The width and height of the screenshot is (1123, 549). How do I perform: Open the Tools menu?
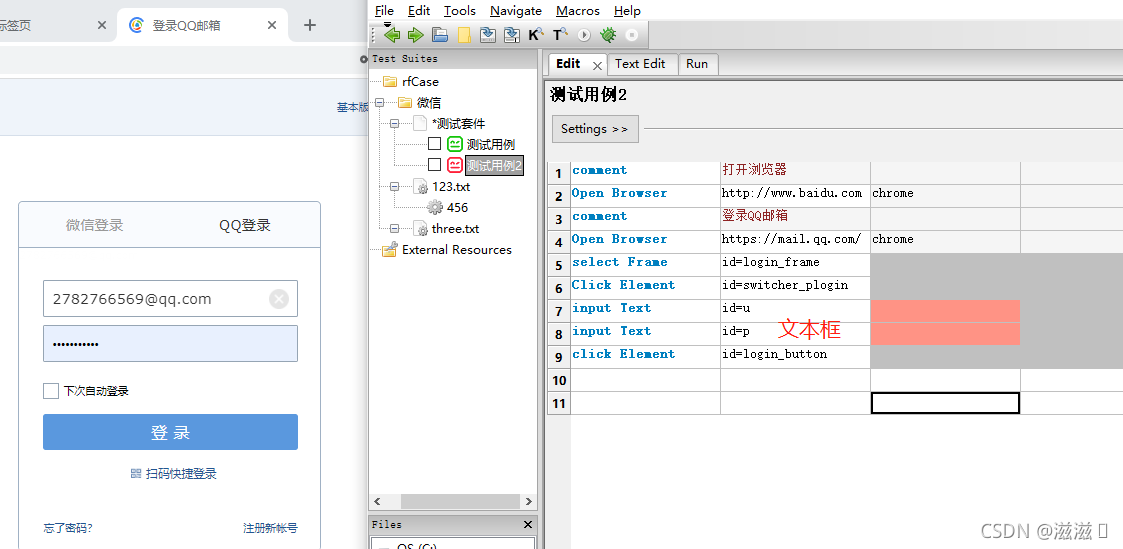pos(460,11)
